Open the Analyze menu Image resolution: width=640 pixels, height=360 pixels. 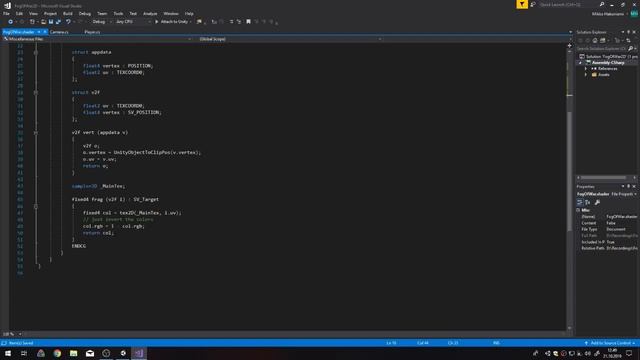[150, 13]
